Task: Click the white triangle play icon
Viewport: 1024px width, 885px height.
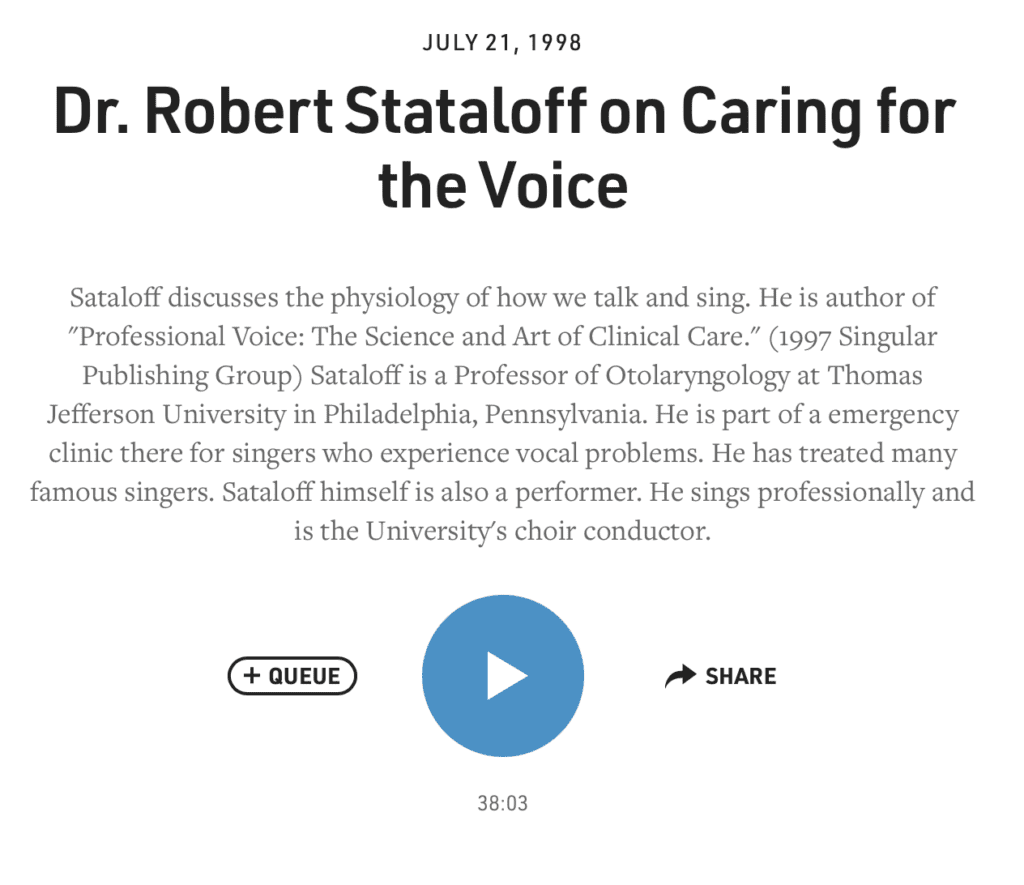Action: point(506,675)
